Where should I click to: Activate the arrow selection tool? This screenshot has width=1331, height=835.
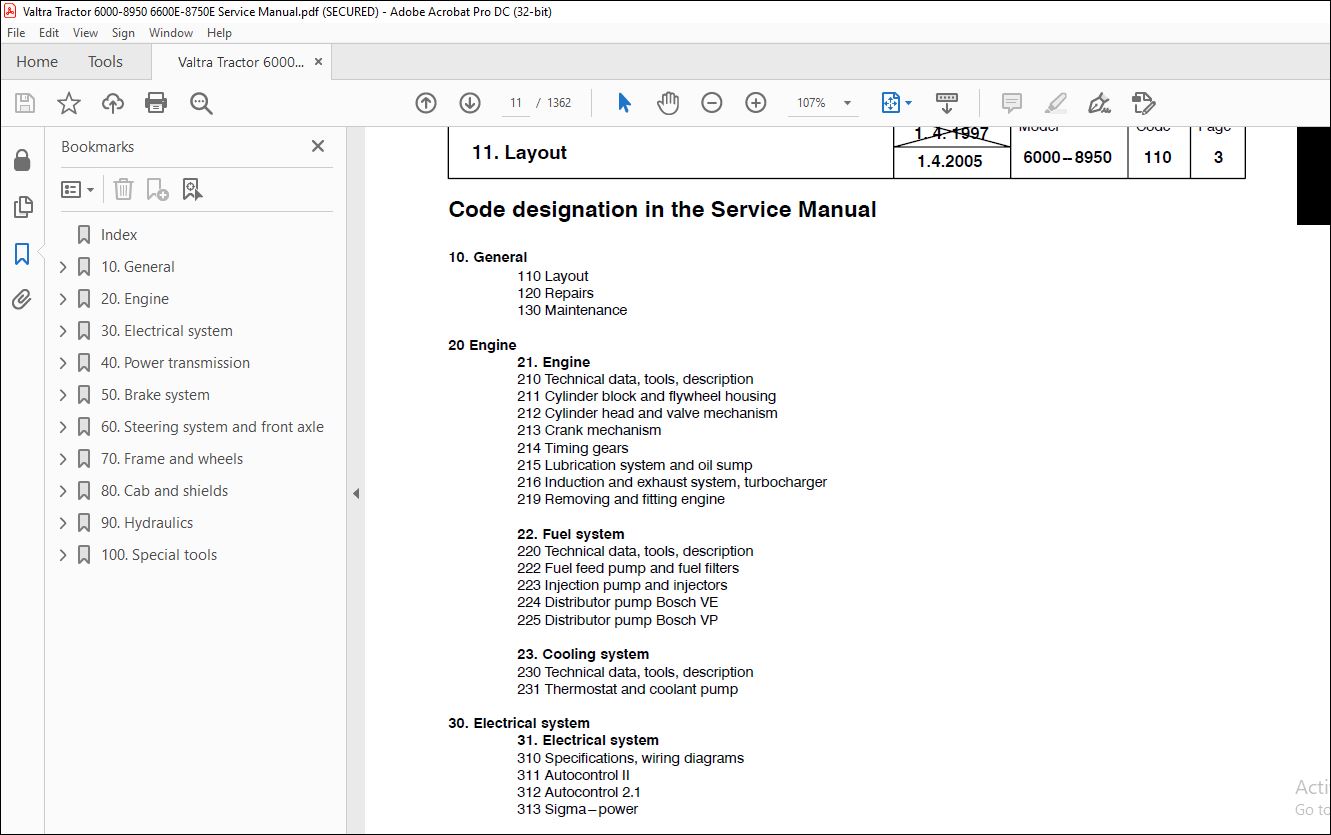pos(624,103)
